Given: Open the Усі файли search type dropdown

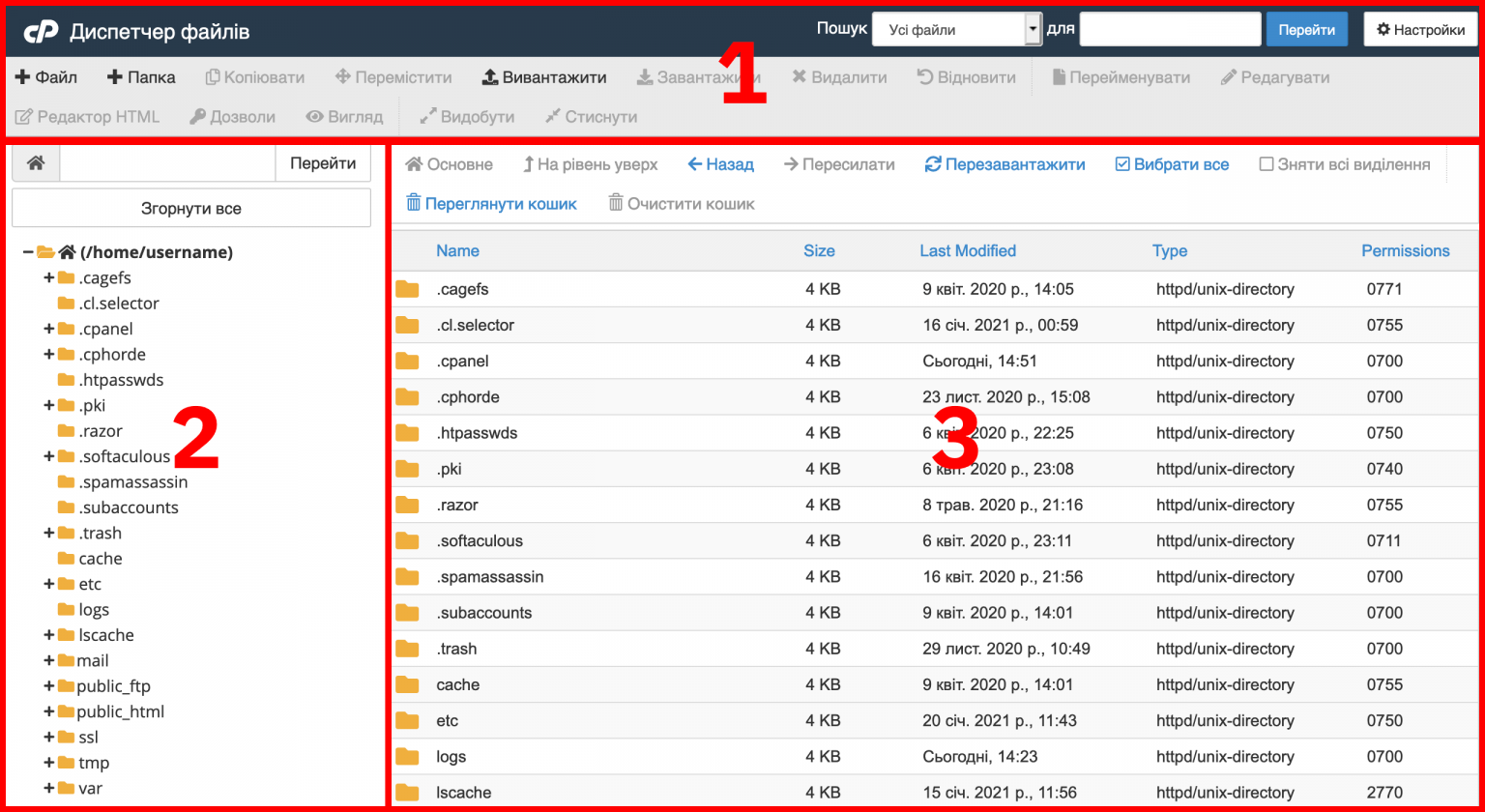Looking at the screenshot, I should [955, 29].
